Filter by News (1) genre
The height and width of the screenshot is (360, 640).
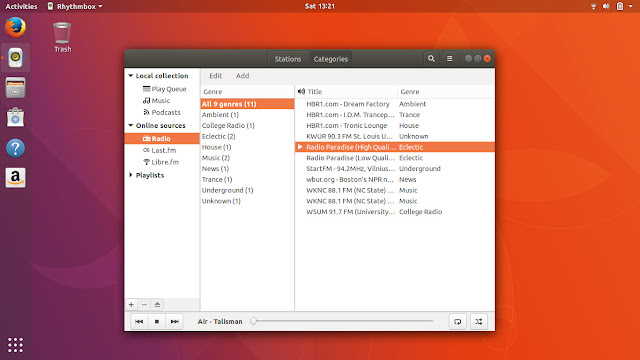coord(247,169)
